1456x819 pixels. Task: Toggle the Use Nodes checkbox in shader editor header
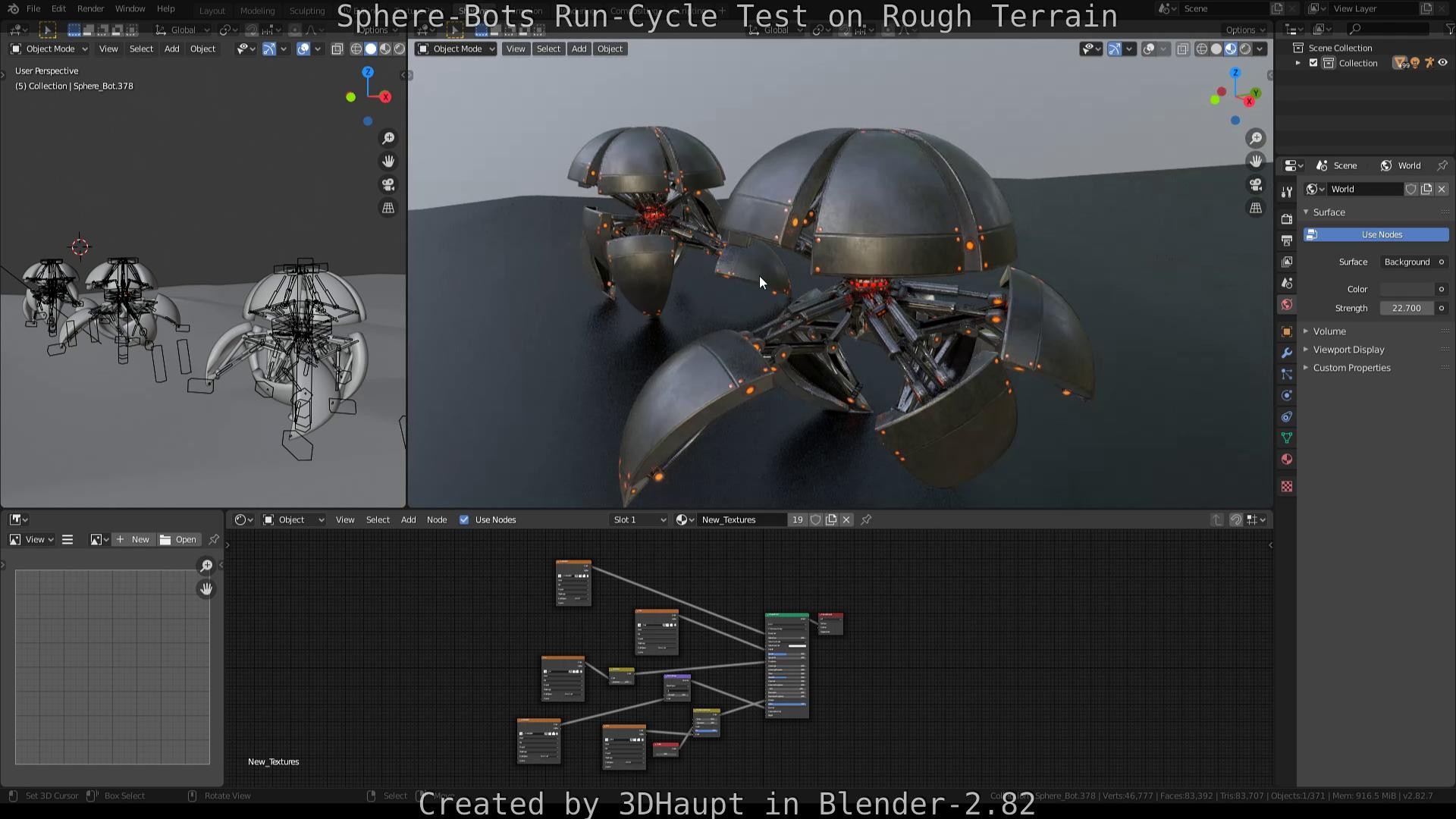pos(464,519)
